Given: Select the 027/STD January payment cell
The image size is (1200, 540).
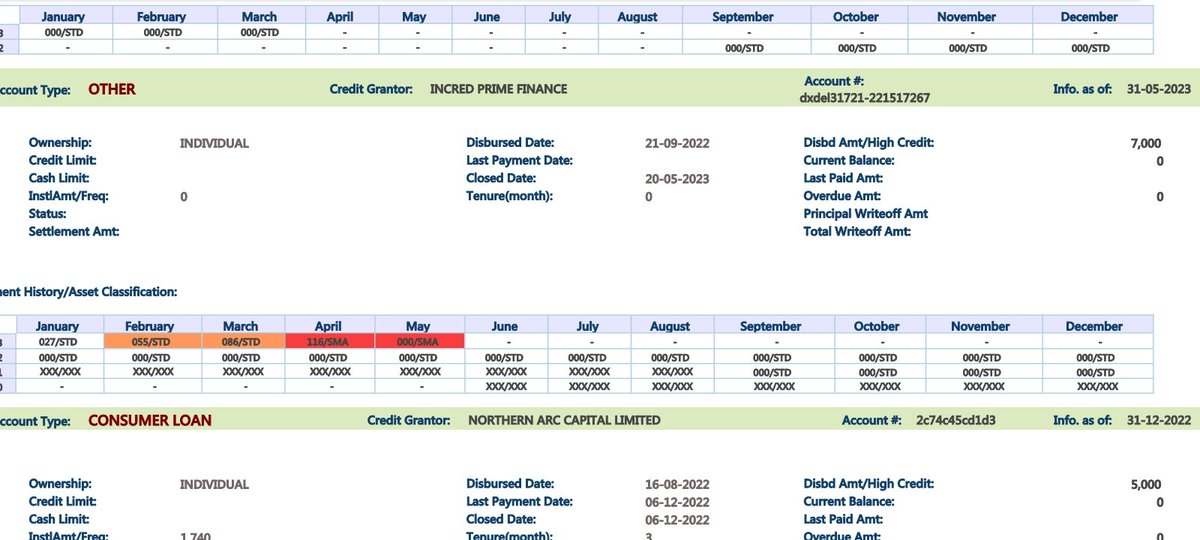Looking at the screenshot, I should pyautogui.click(x=58, y=341).
